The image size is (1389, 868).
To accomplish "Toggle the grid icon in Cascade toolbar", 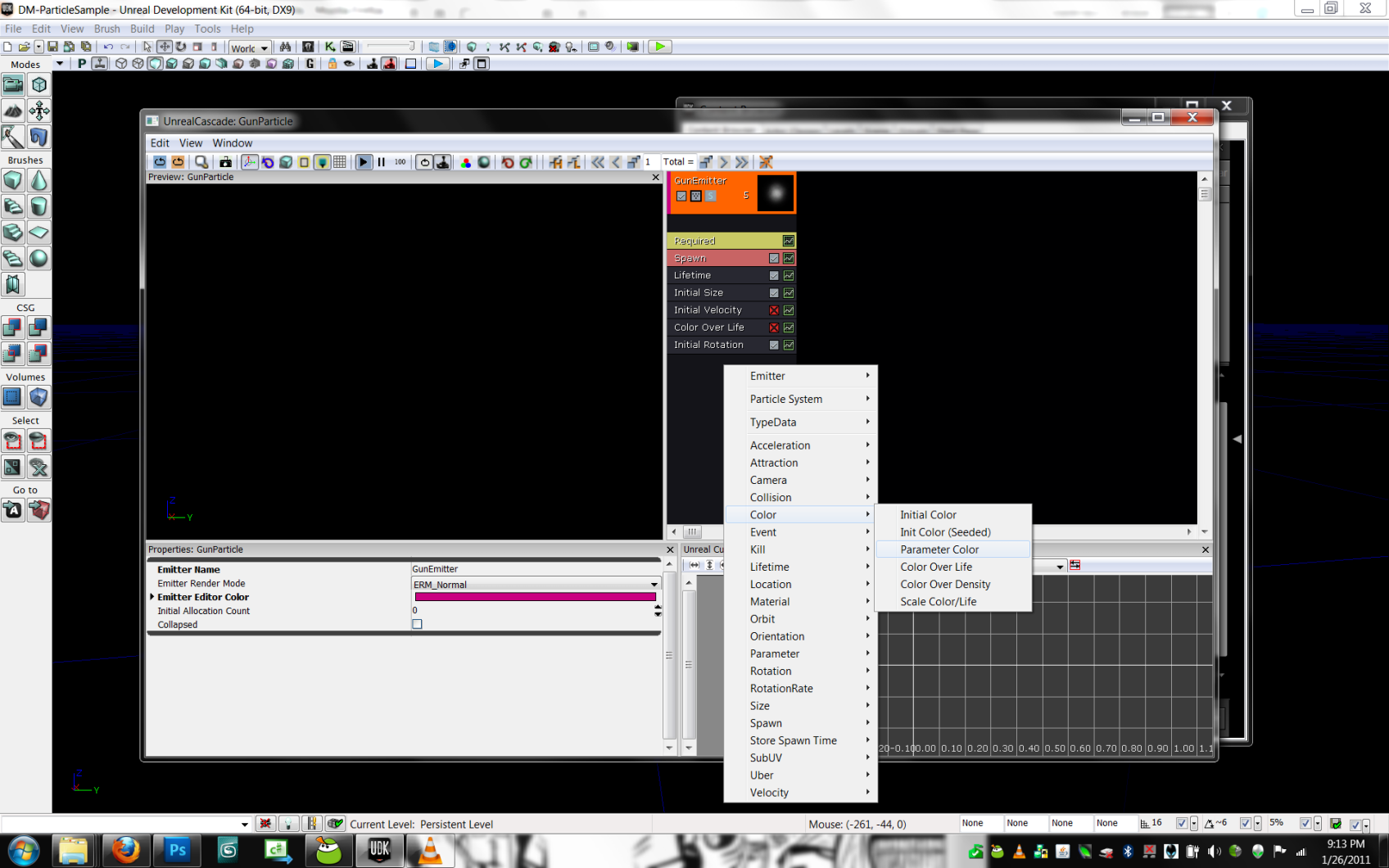I will point(340,162).
